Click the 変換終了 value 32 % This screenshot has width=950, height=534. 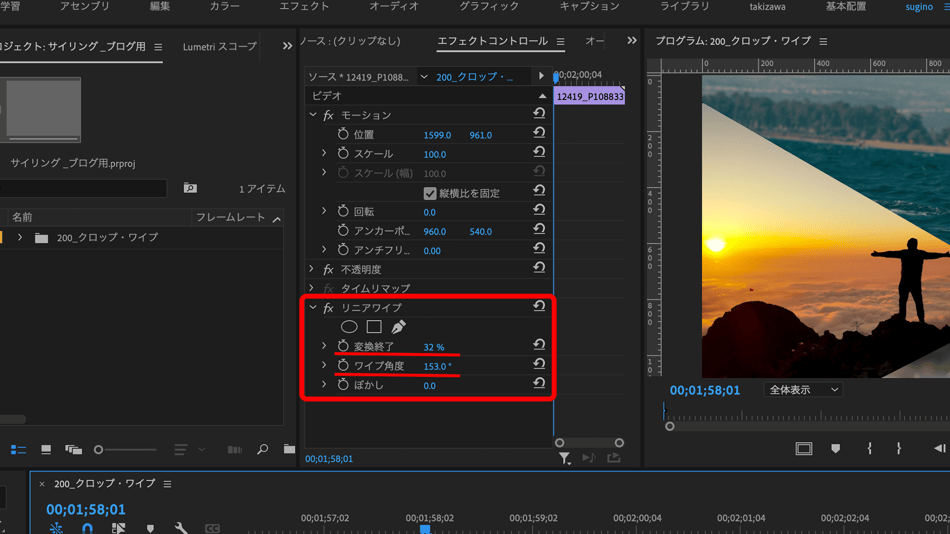point(433,347)
